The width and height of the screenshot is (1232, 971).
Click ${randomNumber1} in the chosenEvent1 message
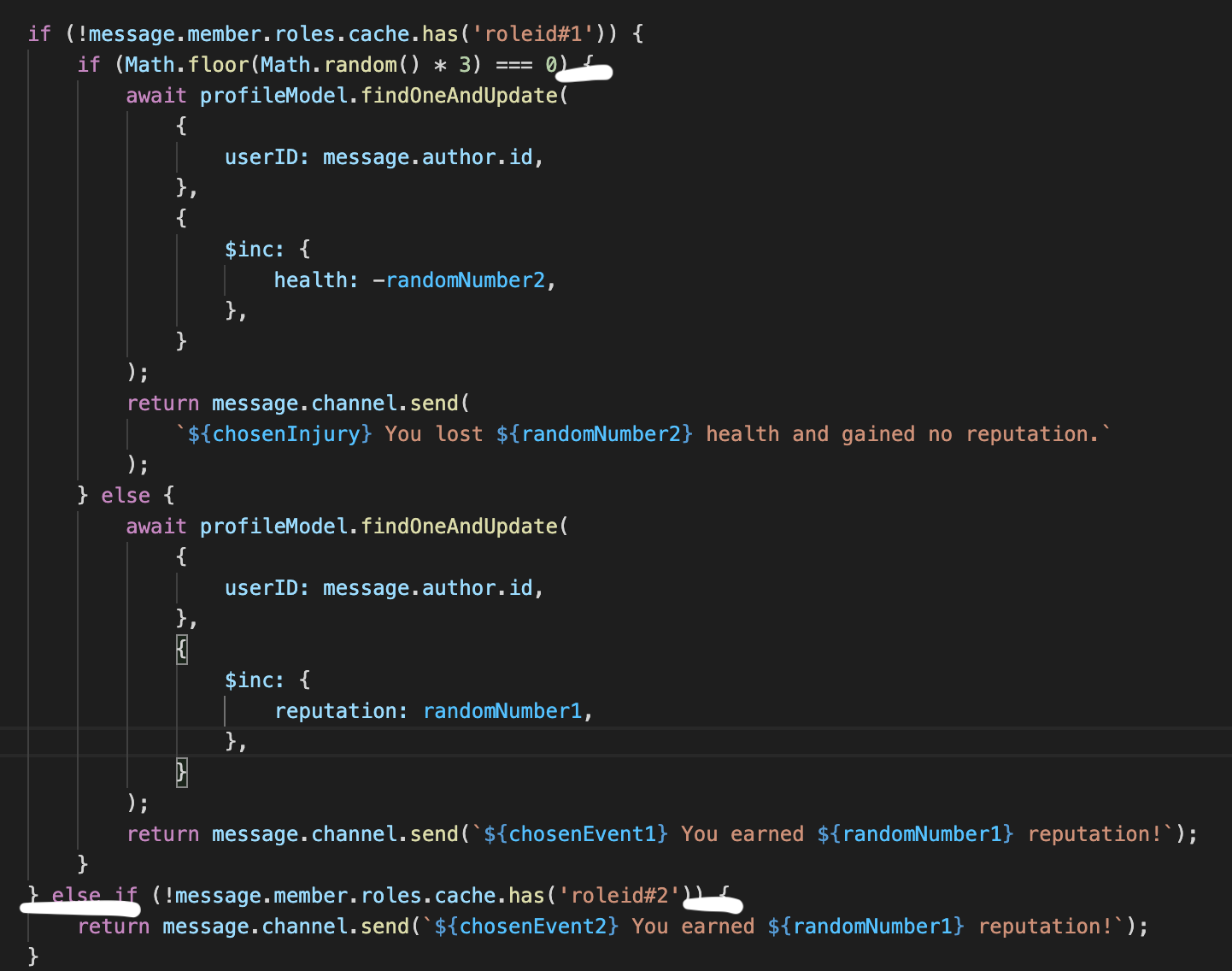[x=916, y=834]
